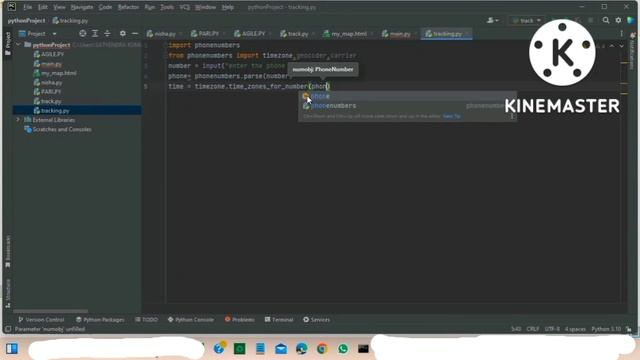Jump to previous highlighted error arrow
The image size is (640, 360).
tap(612, 46)
